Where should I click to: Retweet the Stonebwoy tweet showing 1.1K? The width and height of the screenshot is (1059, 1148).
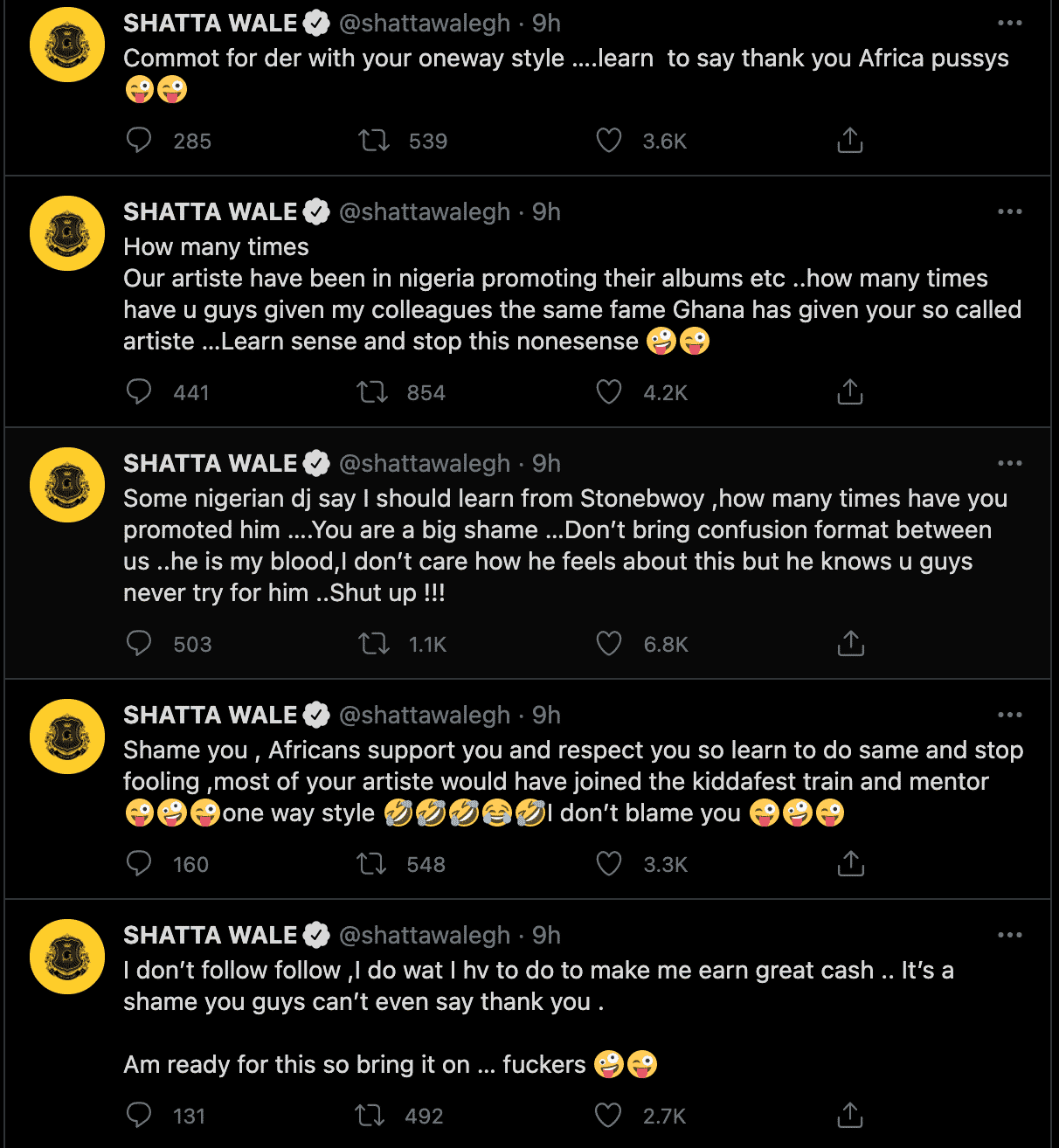pos(374,644)
